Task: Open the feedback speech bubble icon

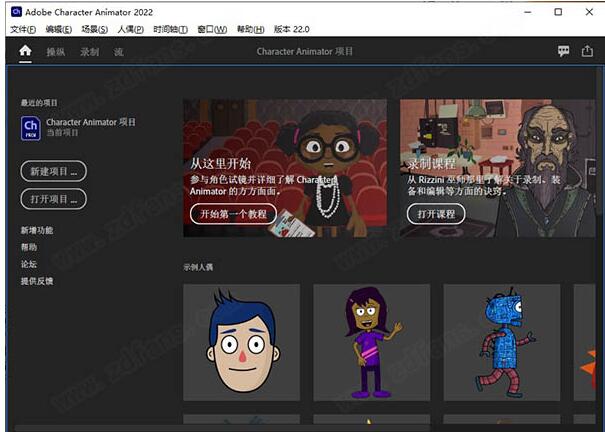Action: click(x=563, y=51)
